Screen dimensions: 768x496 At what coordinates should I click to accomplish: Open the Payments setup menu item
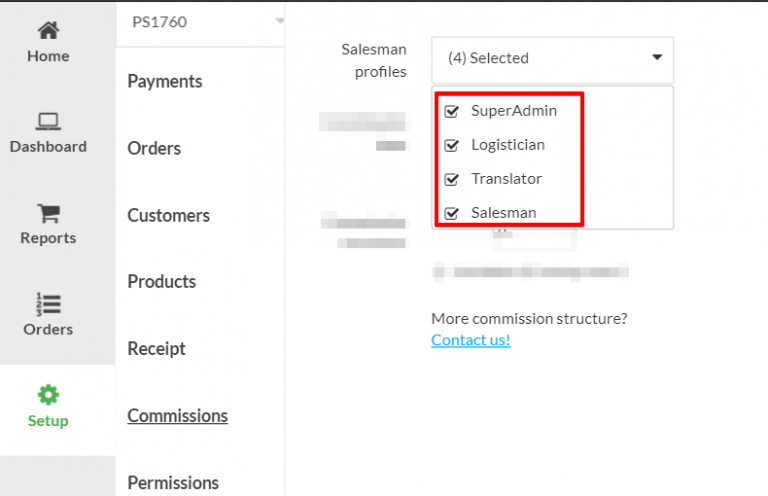coord(165,81)
